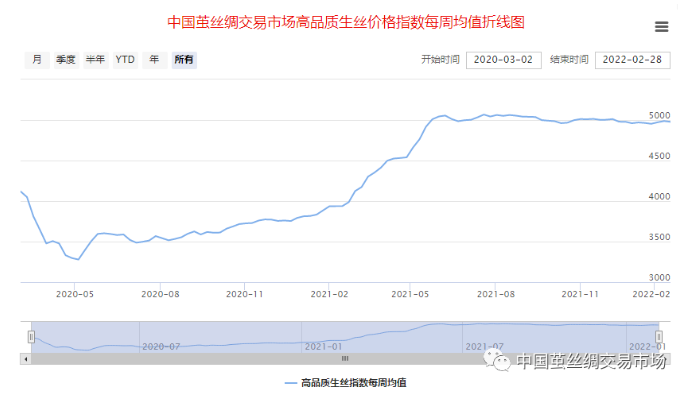Select the 所有 full range button

click(184, 60)
